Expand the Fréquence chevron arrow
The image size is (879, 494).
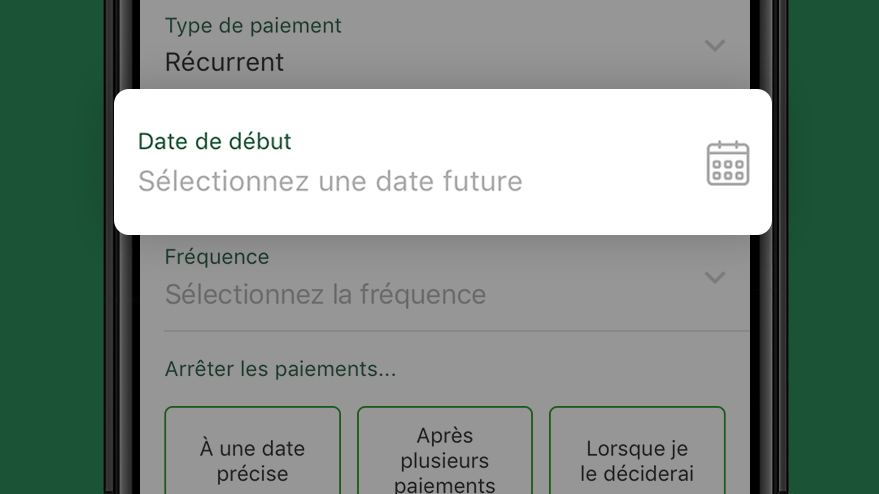[x=715, y=277]
